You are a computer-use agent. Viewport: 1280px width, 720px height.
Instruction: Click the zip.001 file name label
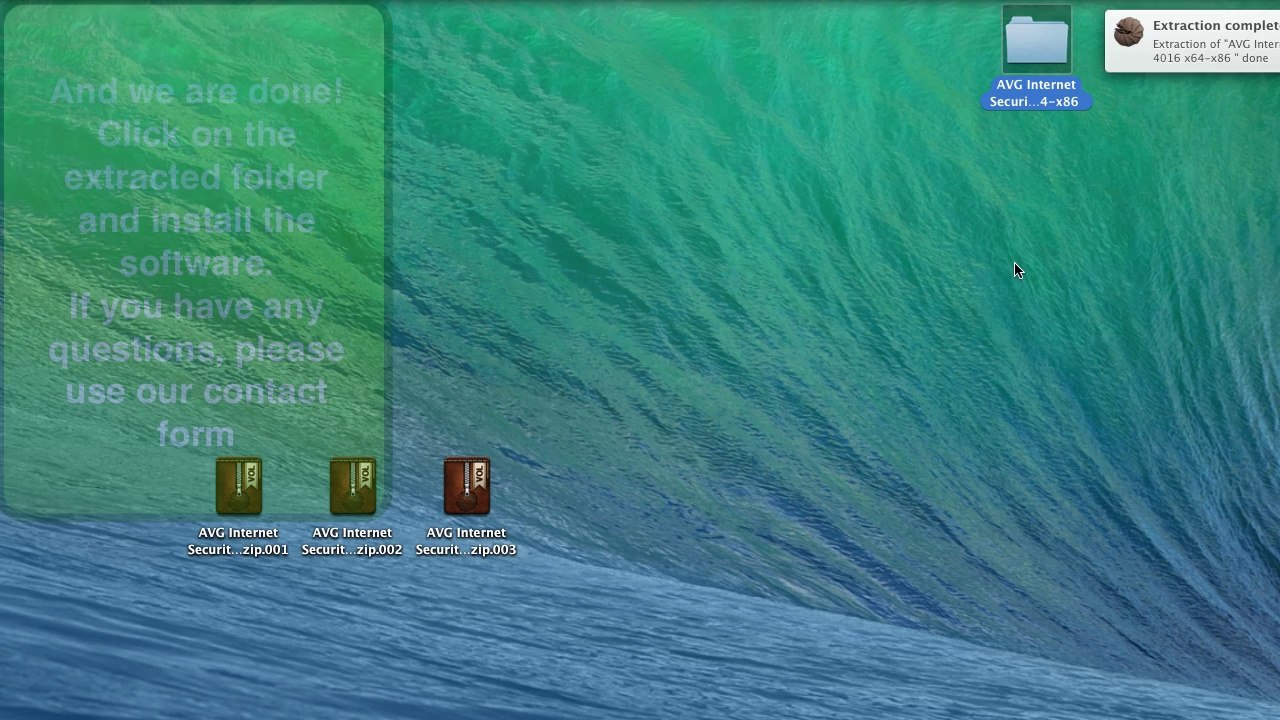tap(238, 541)
